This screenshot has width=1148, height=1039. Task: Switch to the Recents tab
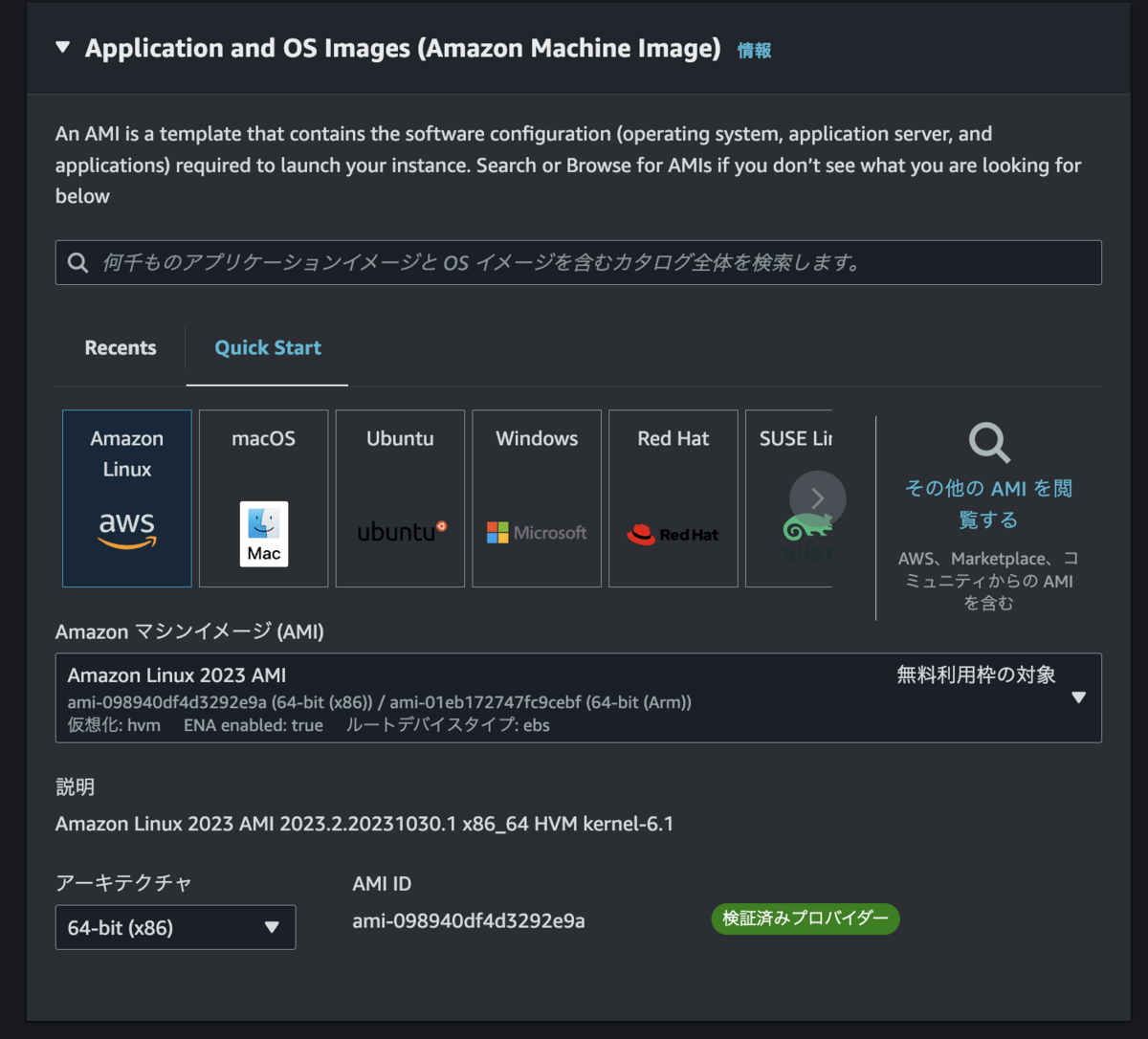coord(121,347)
